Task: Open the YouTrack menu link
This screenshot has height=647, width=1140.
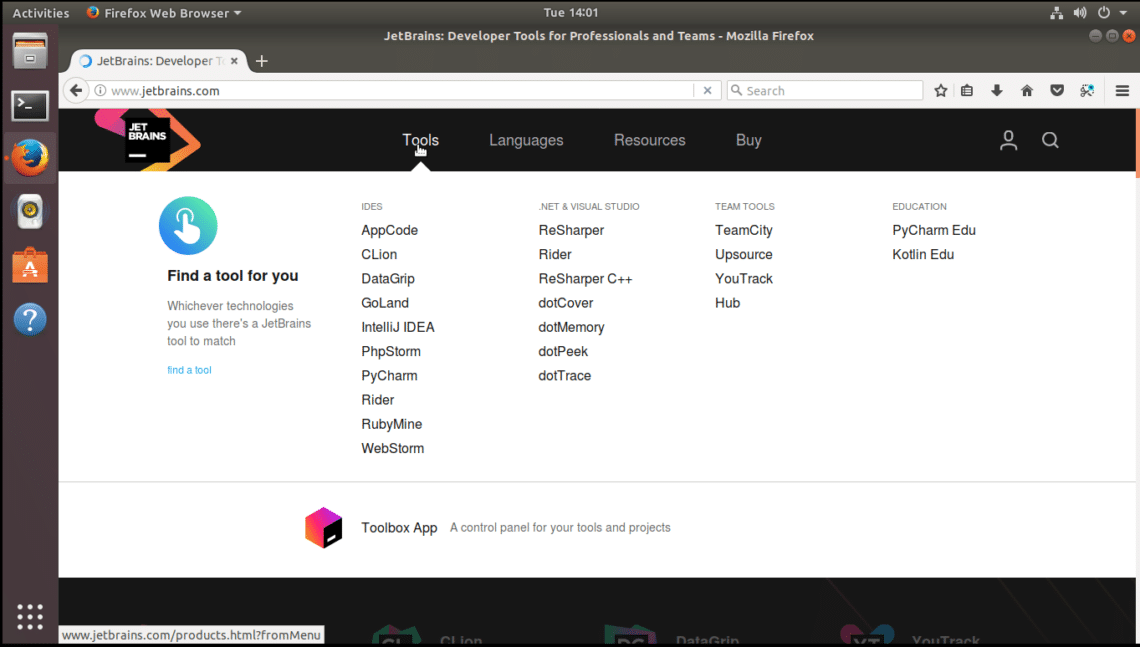Action: [744, 278]
